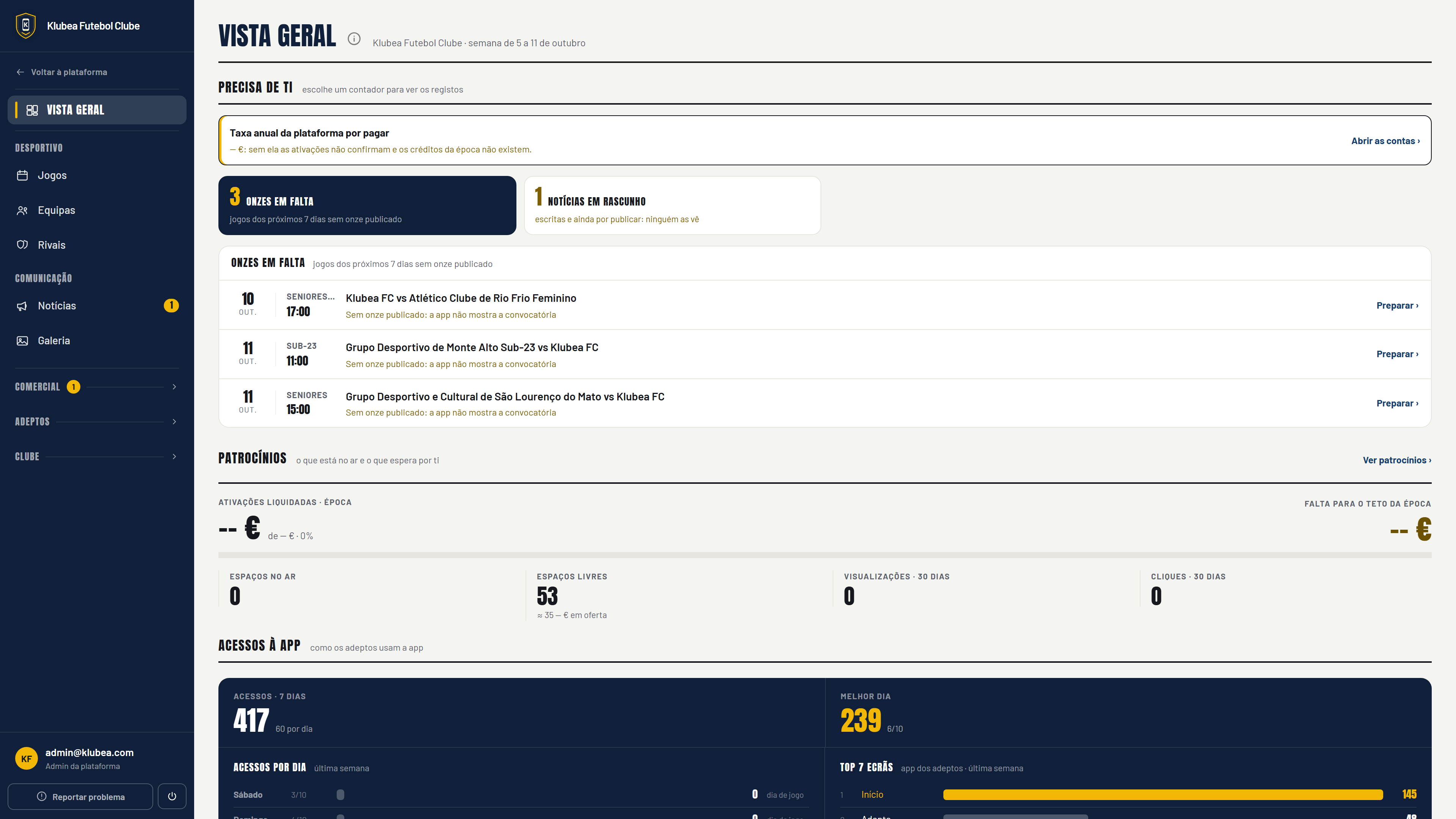This screenshot has height=819, width=1456.
Task: Select Vista Geral in sidebar menu
Action: point(97,110)
